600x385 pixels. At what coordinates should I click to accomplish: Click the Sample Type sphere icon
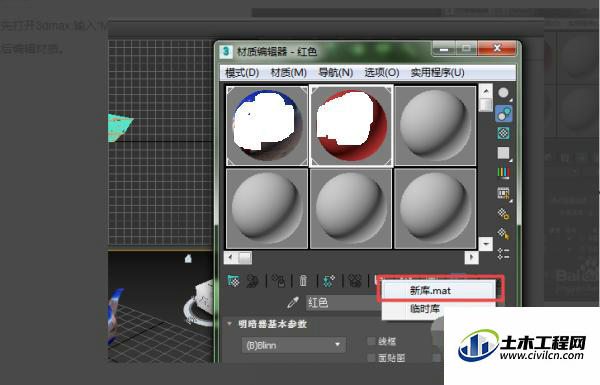[x=504, y=93]
